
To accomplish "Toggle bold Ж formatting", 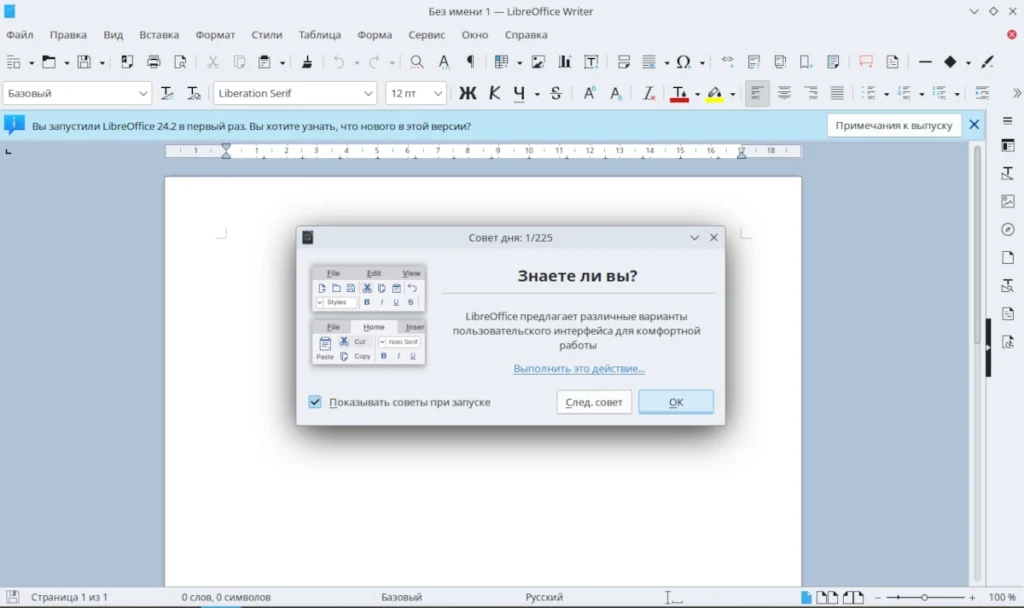I will point(468,93).
